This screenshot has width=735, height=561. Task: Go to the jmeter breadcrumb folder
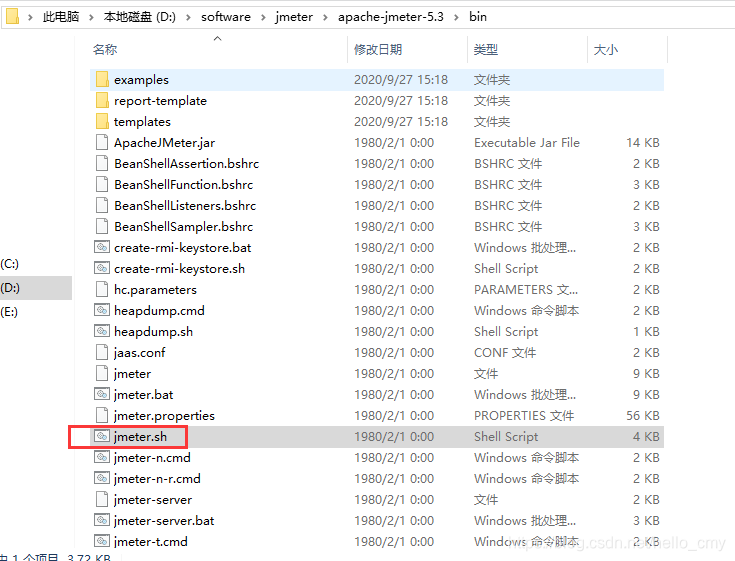(294, 17)
